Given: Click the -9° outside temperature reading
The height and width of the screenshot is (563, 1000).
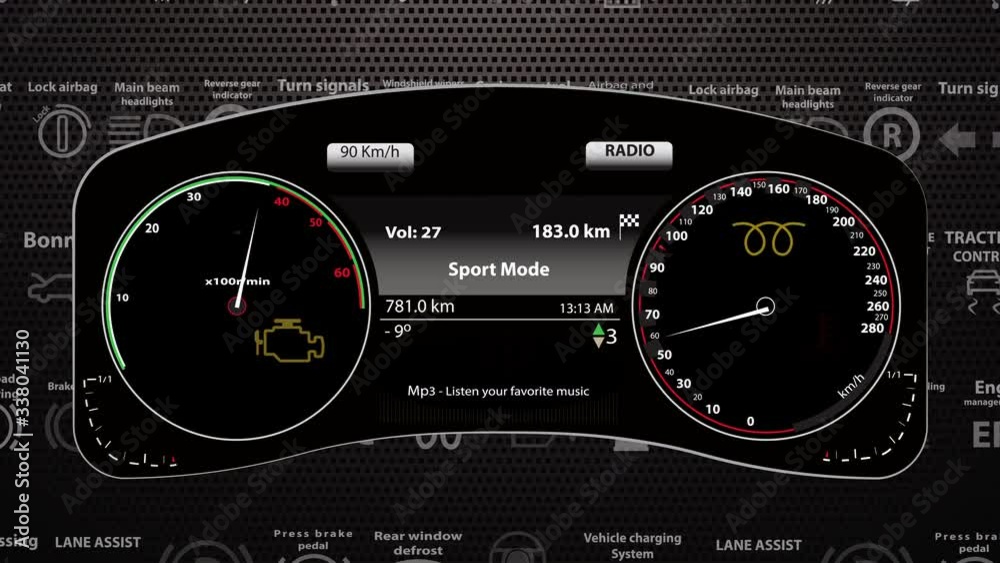Looking at the screenshot, I should [x=398, y=331].
